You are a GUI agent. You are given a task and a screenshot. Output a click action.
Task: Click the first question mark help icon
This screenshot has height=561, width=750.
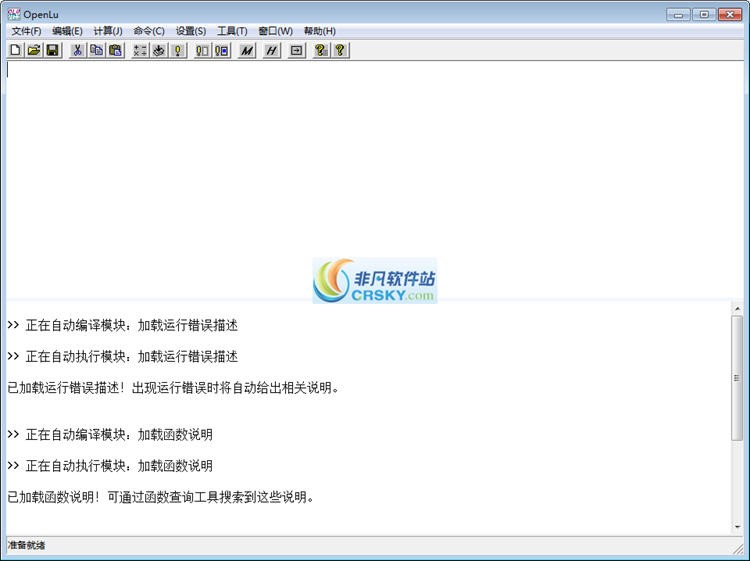click(321, 50)
